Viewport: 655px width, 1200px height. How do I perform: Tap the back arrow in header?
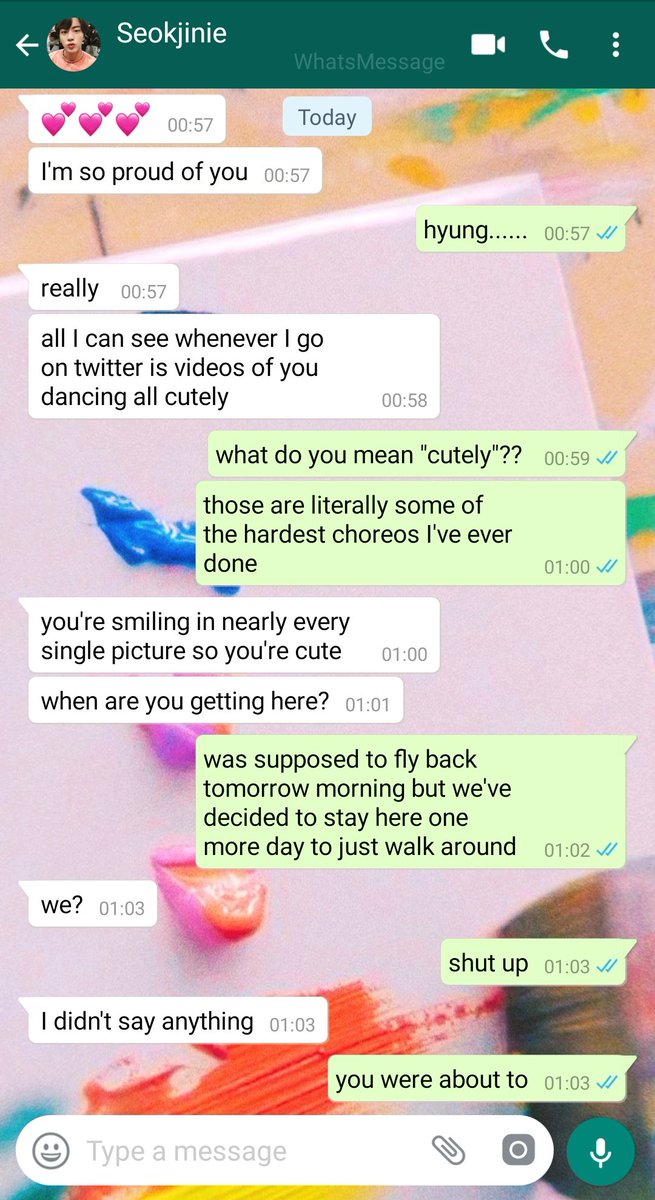tap(27, 45)
